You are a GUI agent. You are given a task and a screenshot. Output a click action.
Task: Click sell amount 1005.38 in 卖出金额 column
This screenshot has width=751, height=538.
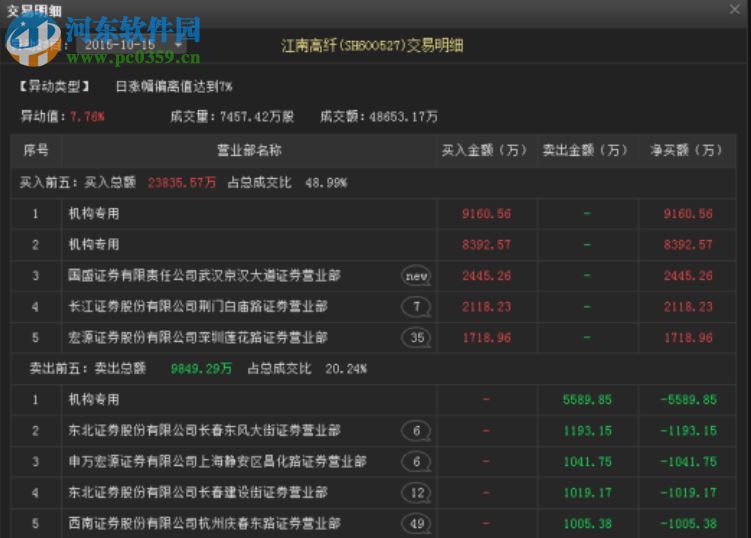tap(587, 524)
